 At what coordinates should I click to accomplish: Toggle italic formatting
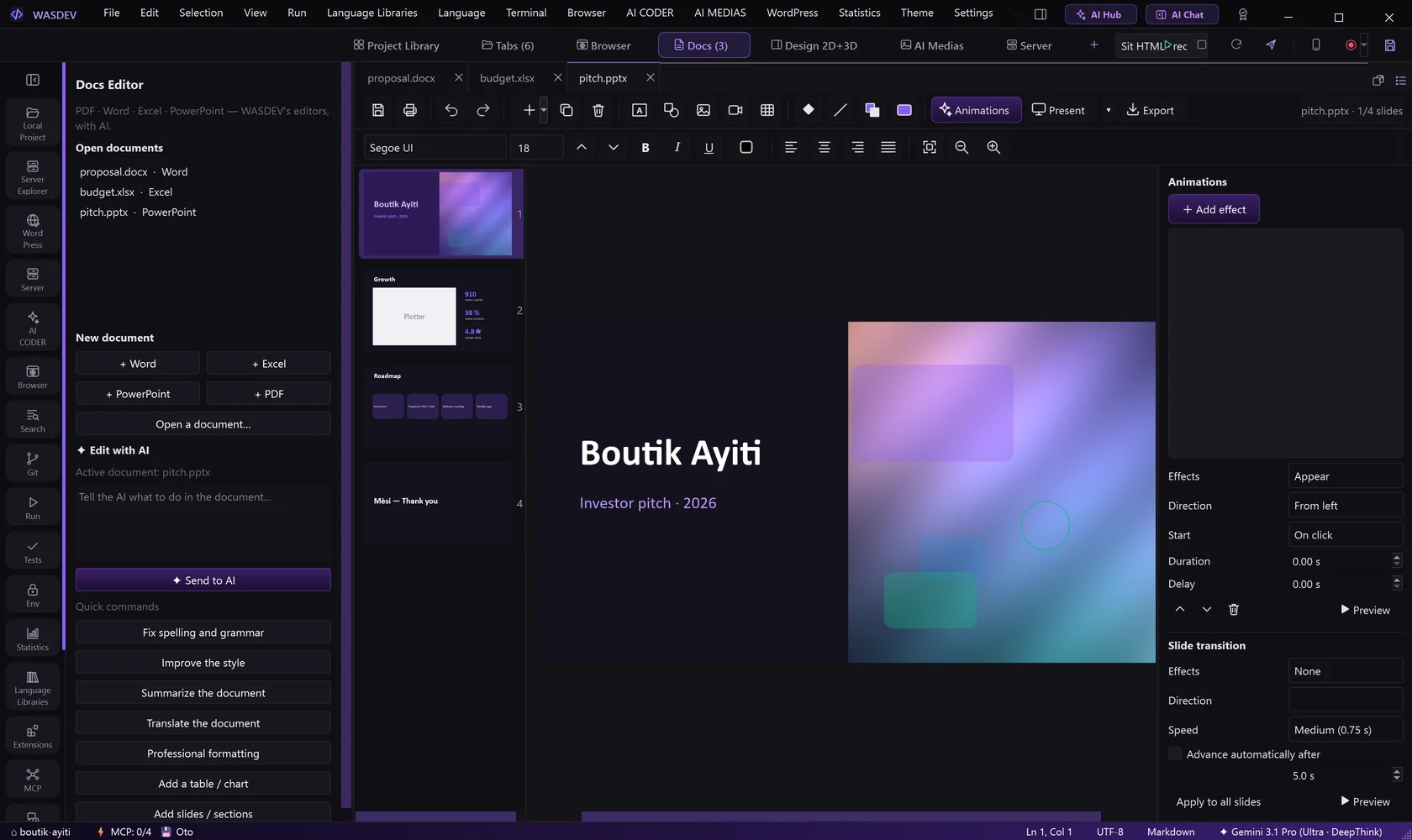(677, 147)
